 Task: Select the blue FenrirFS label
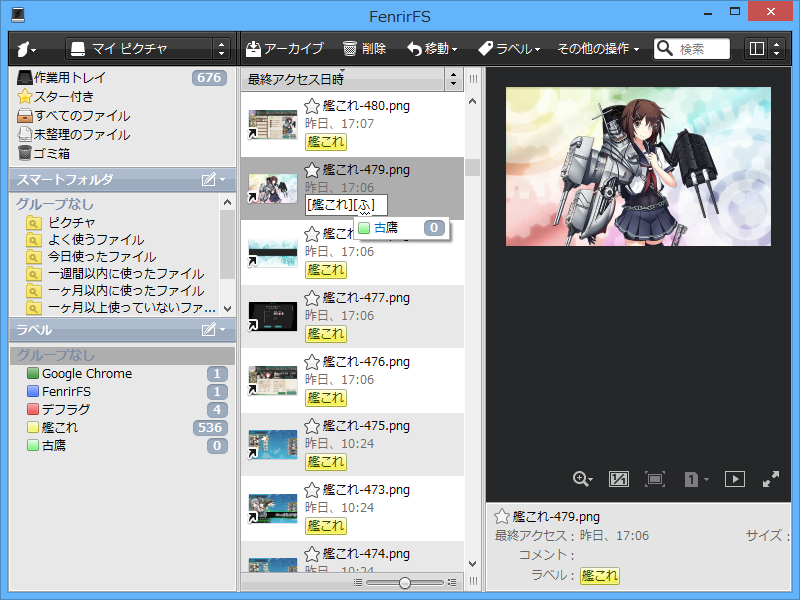click(x=122, y=391)
